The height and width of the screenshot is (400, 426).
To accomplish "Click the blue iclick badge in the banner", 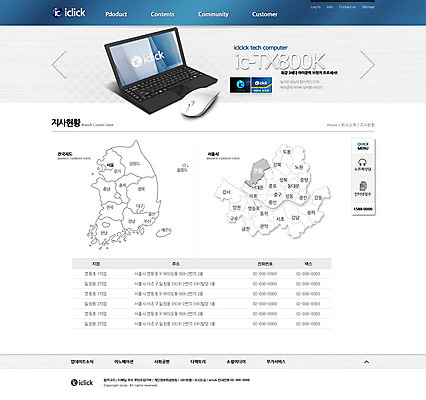I will pos(261,85).
